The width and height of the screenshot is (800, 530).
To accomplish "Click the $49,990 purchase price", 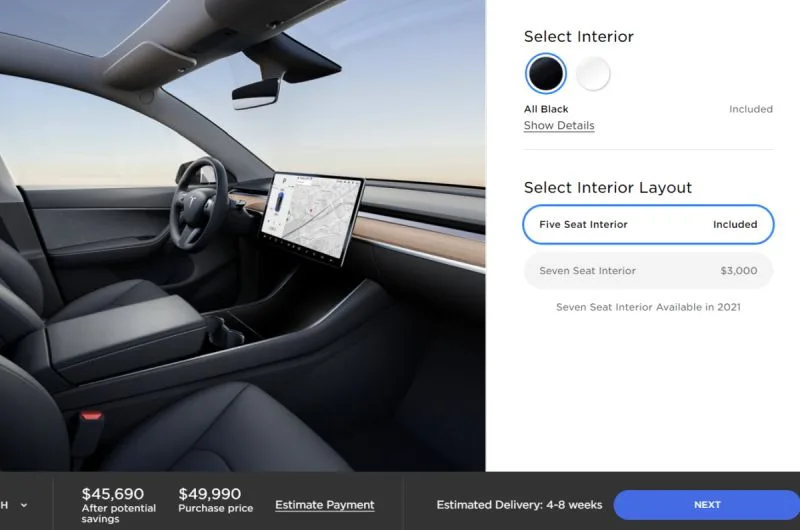I will 210,494.
